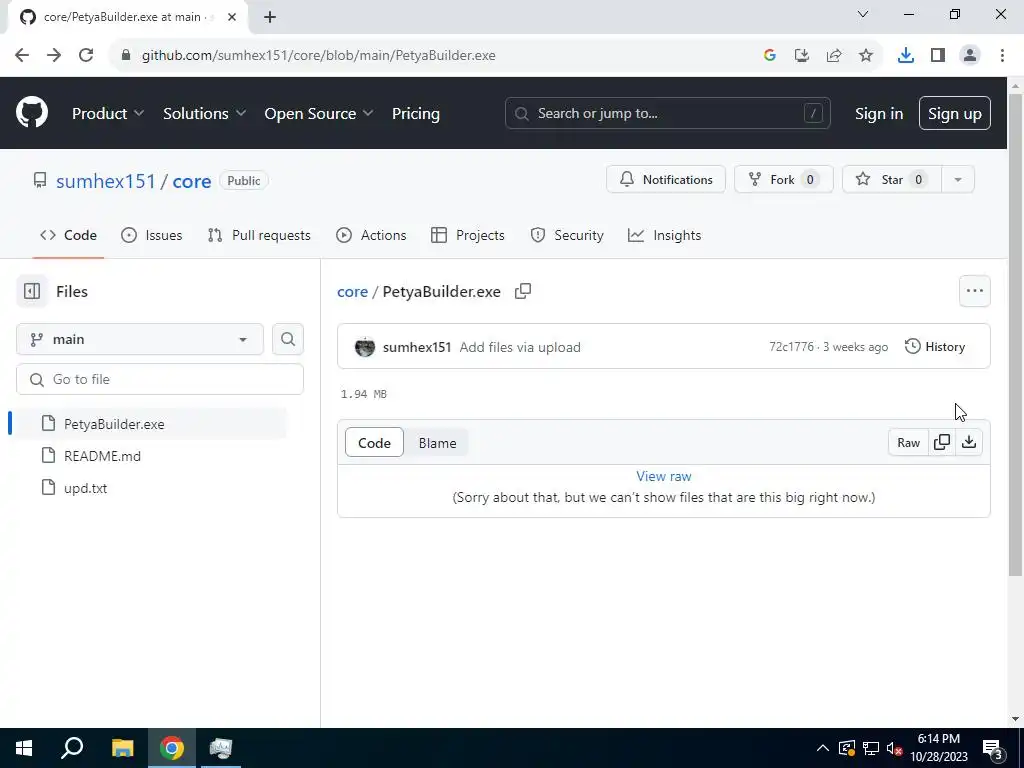Open the sumhex151 owner link in header
The height and width of the screenshot is (768, 1024).
pos(106,181)
